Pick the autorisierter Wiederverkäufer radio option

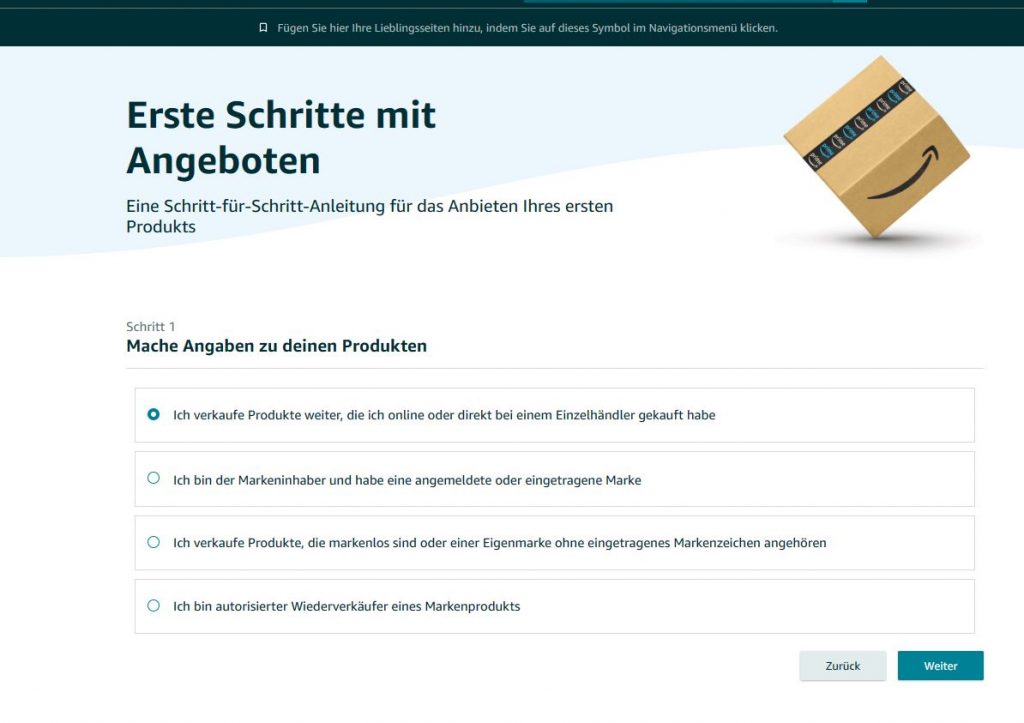point(153,605)
